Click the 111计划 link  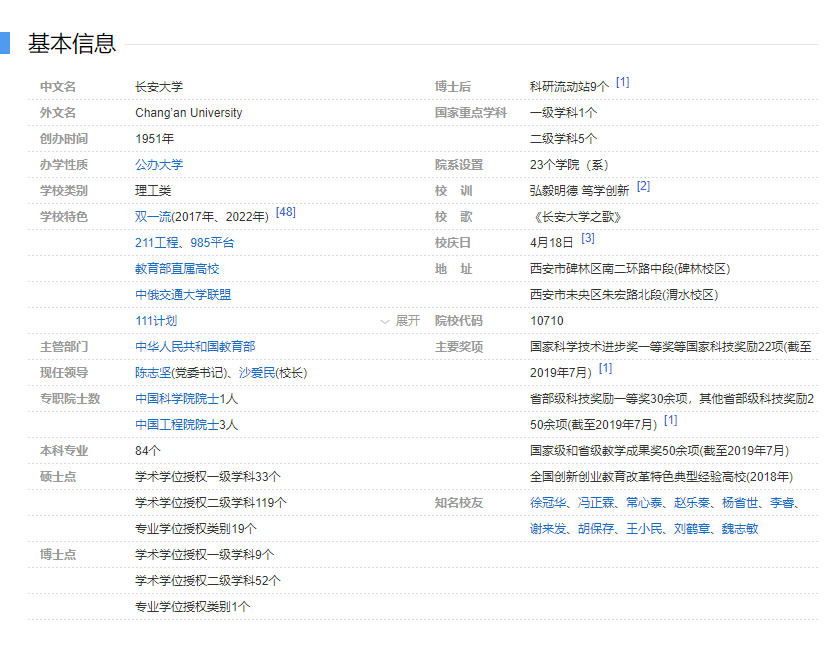point(156,321)
